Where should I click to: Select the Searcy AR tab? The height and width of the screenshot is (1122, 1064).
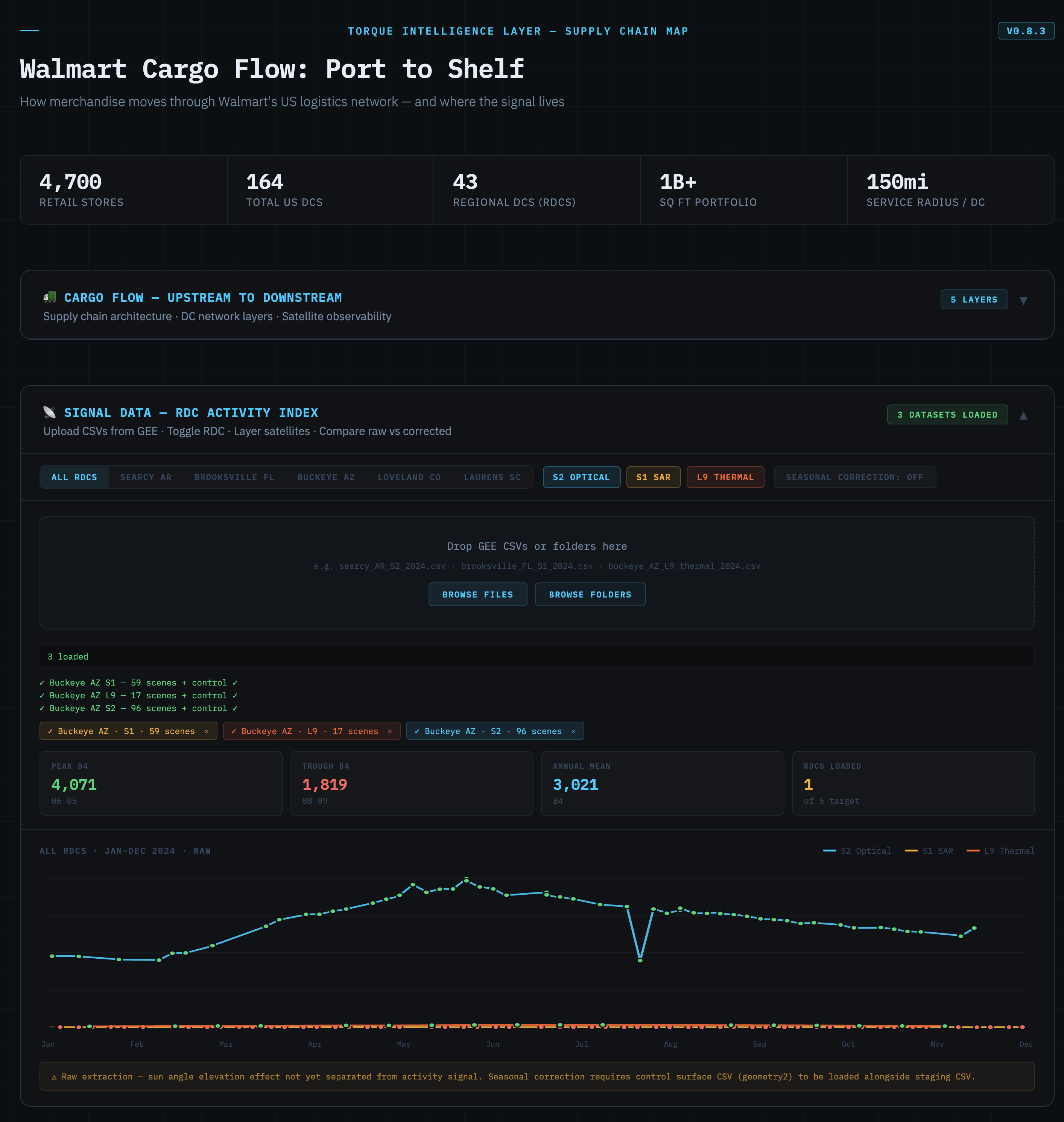coord(146,477)
